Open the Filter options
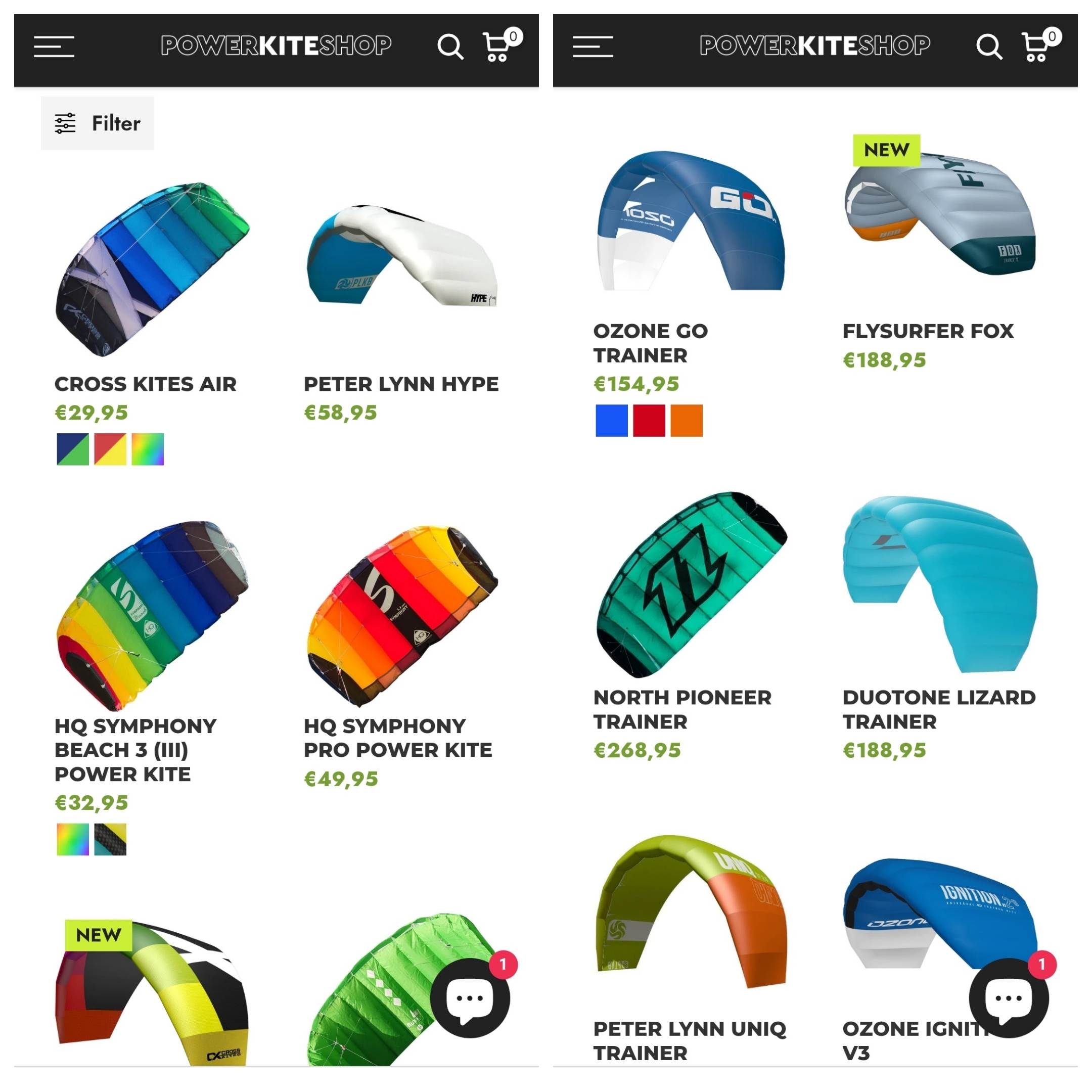This screenshot has width=1092, height=1092. (97, 123)
